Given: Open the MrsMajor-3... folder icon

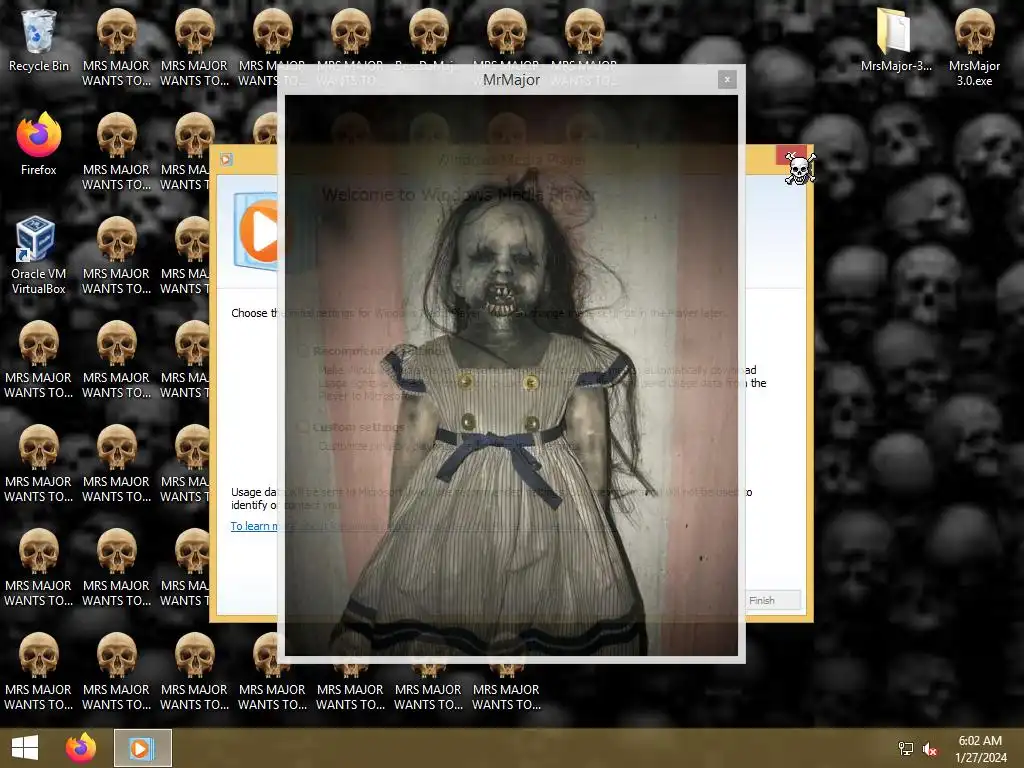Looking at the screenshot, I should 895,40.
